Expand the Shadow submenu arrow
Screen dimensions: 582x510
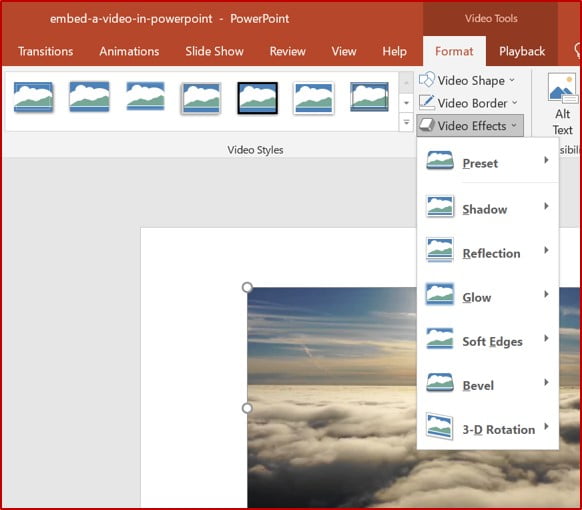tap(546, 206)
